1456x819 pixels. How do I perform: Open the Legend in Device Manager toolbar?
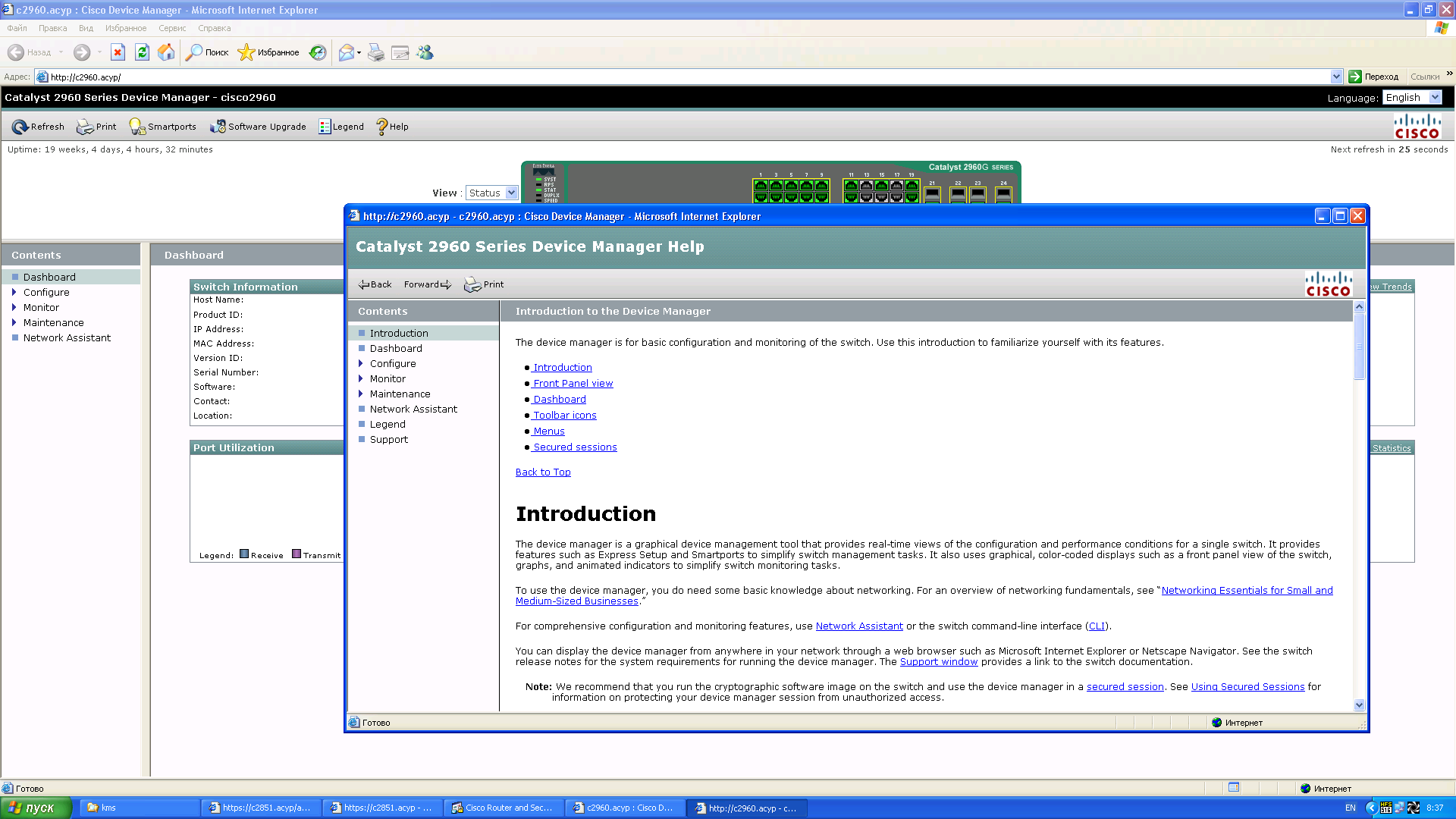click(x=341, y=127)
